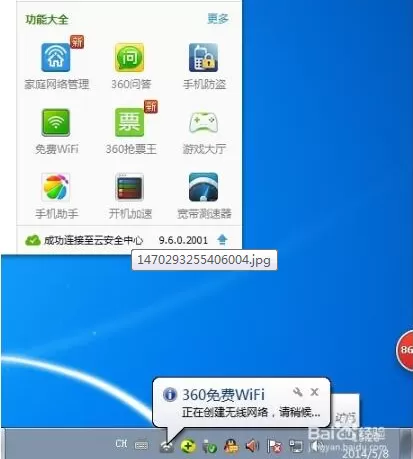Click the blue upgrade arrow beside version number
The image size is (413, 459).
pos(222,239)
